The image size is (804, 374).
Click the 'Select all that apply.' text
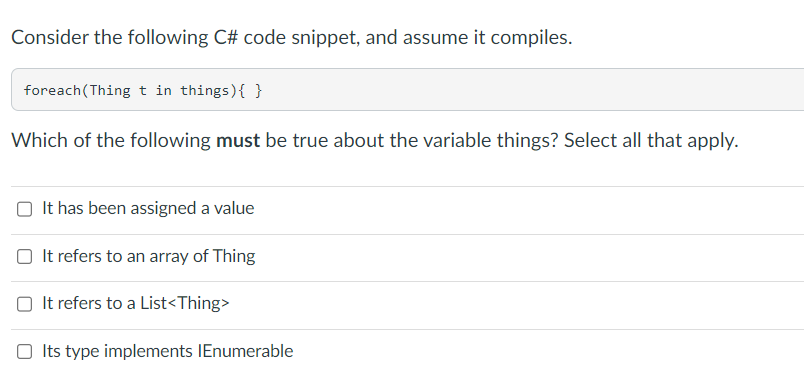651,140
